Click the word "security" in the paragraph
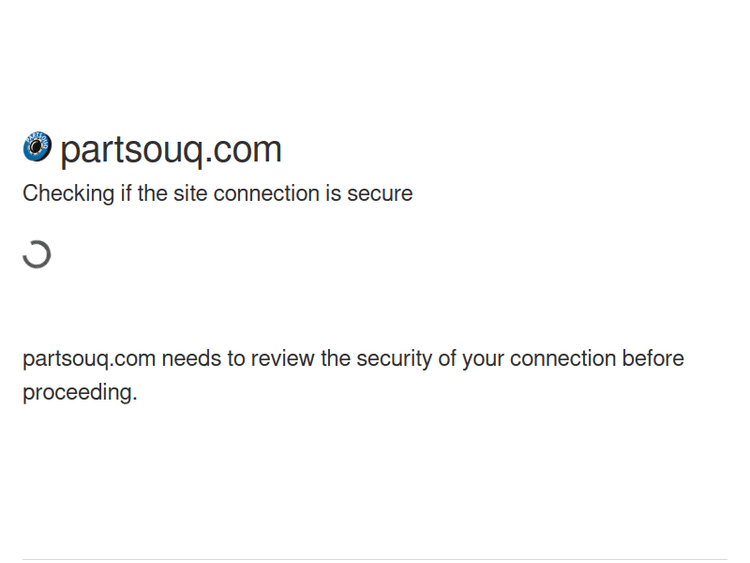750x563 pixels. [394, 359]
